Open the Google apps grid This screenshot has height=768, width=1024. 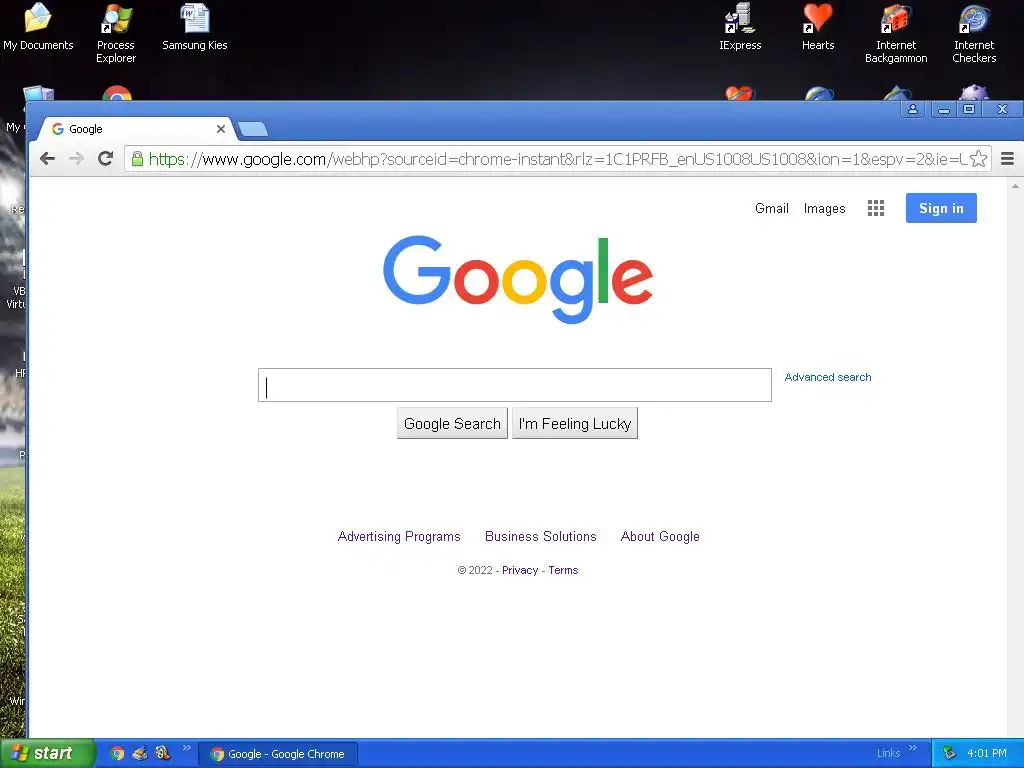click(876, 208)
